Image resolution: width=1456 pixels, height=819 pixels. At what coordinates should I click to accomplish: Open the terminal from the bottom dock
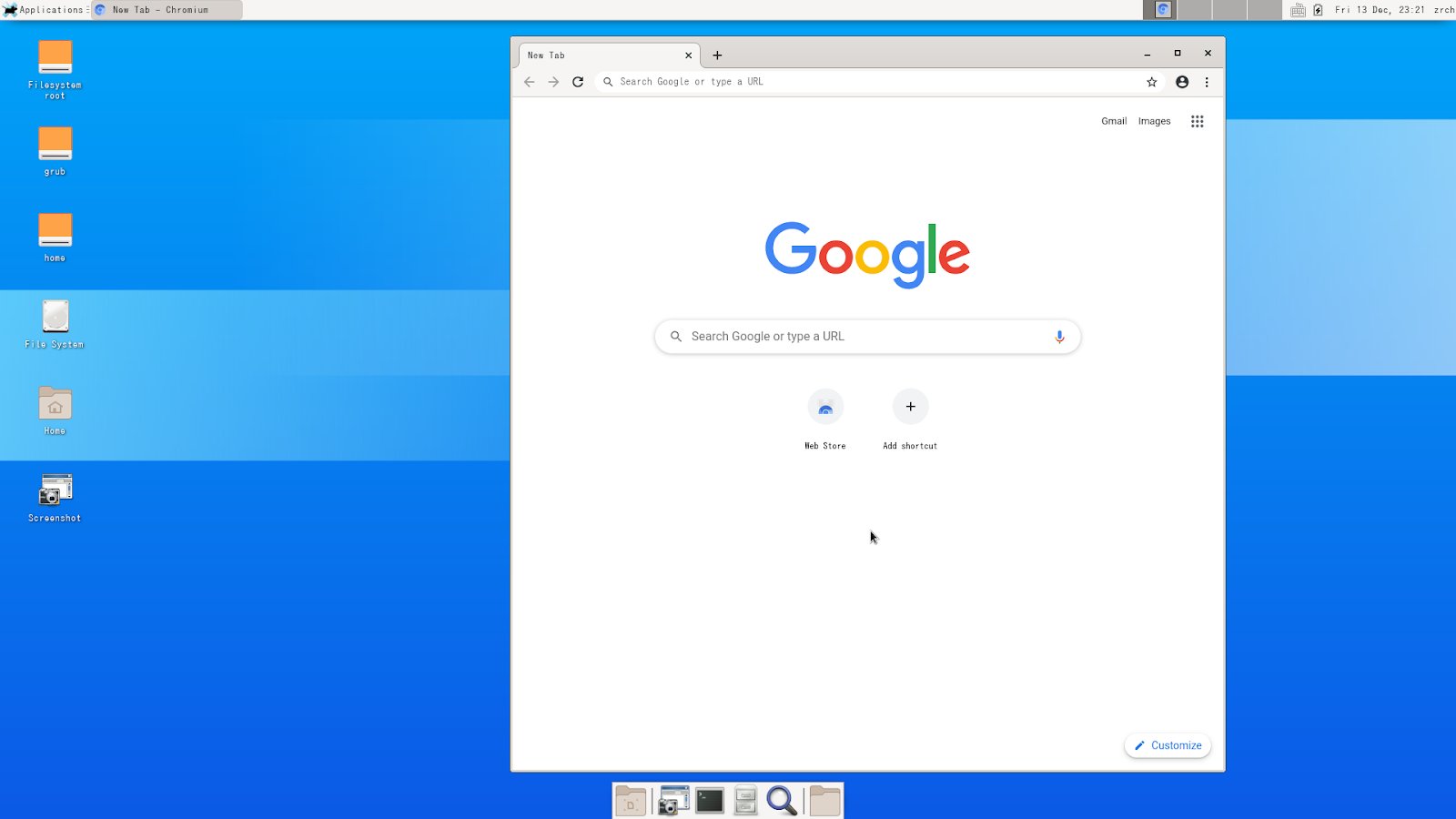[709, 800]
